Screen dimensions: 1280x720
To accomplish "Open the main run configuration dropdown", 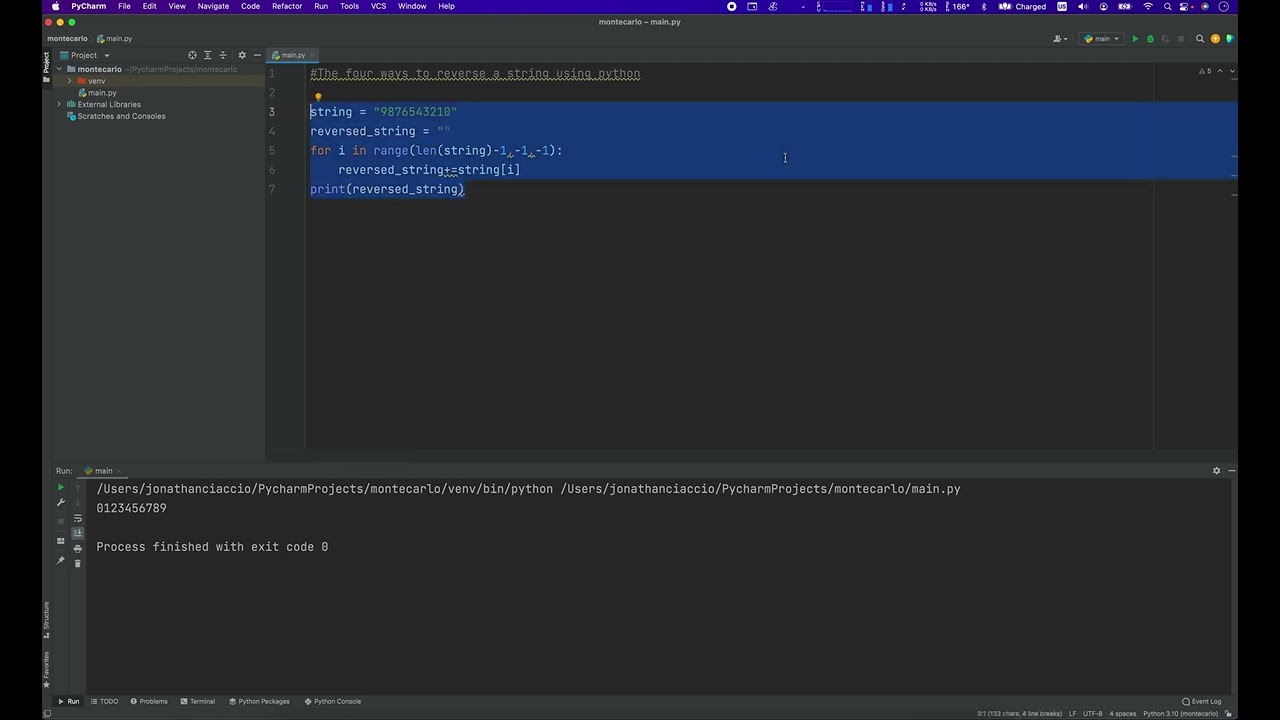I will point(1102,39).
